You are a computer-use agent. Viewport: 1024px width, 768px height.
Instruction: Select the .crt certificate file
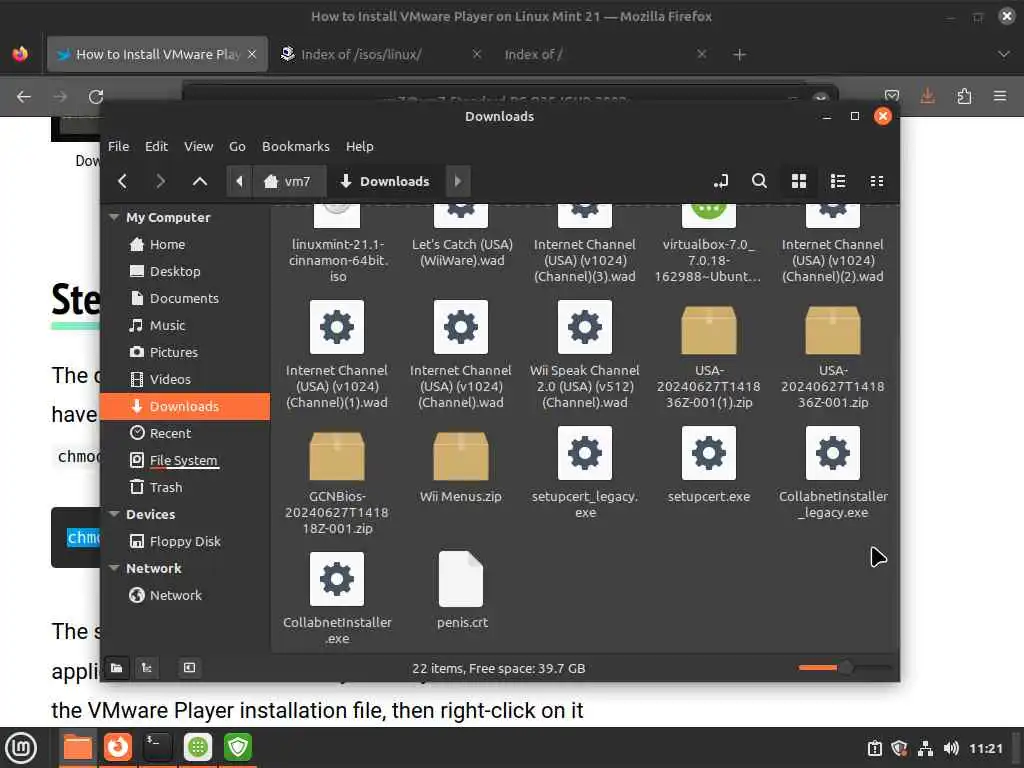[x=461, y=590]
